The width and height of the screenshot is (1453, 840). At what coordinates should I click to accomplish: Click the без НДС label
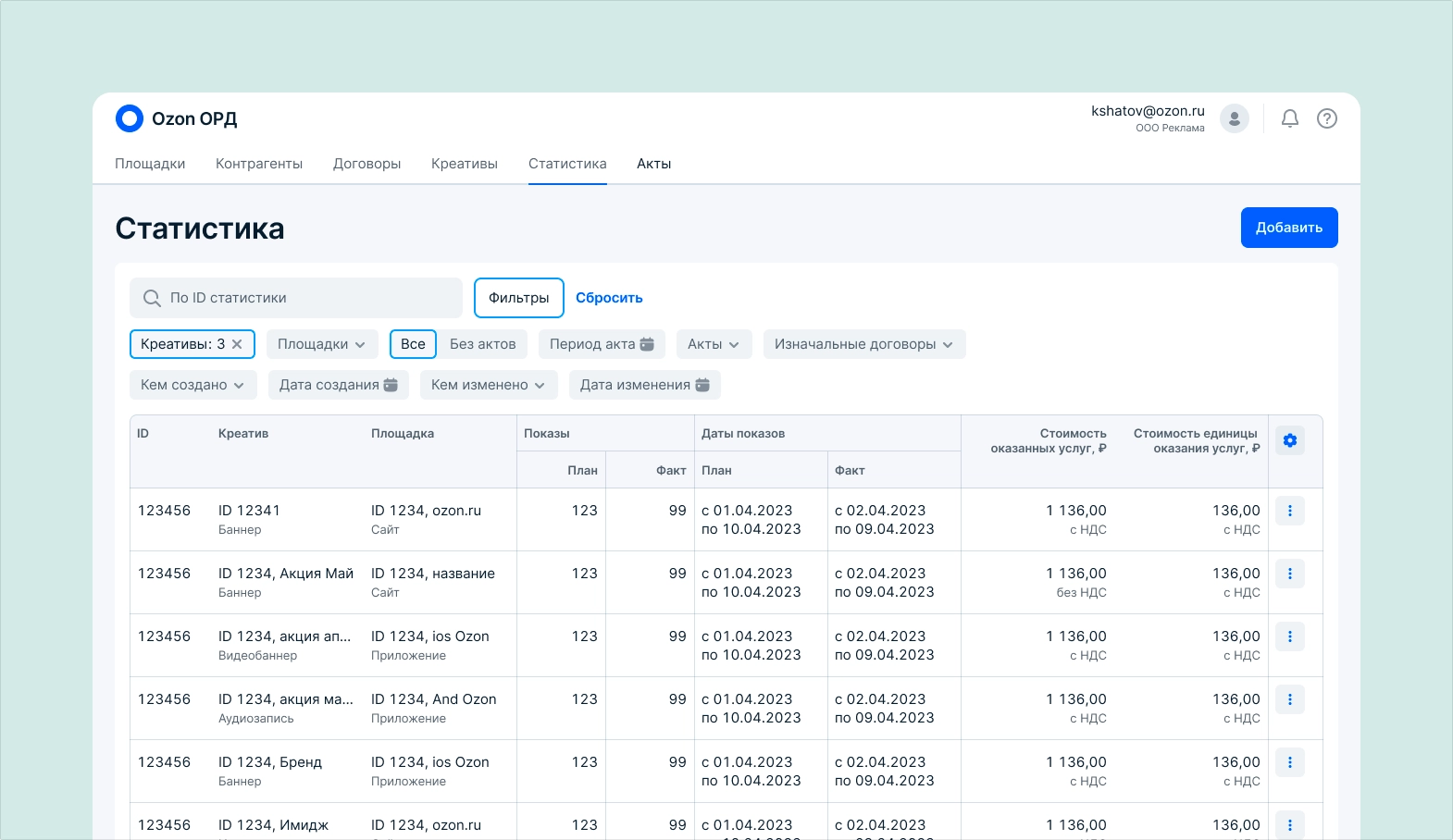pyautogui.click(x=1081, y=593)
